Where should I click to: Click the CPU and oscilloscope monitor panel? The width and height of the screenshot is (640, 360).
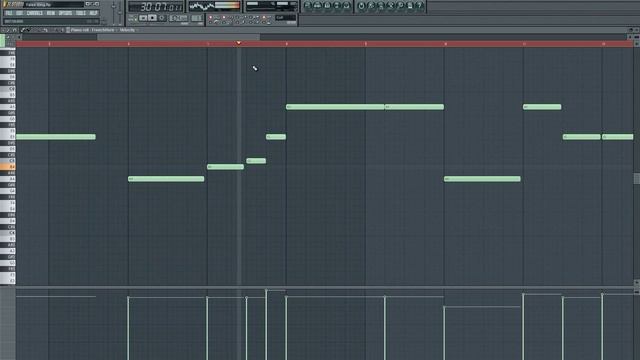pos(214,6)
